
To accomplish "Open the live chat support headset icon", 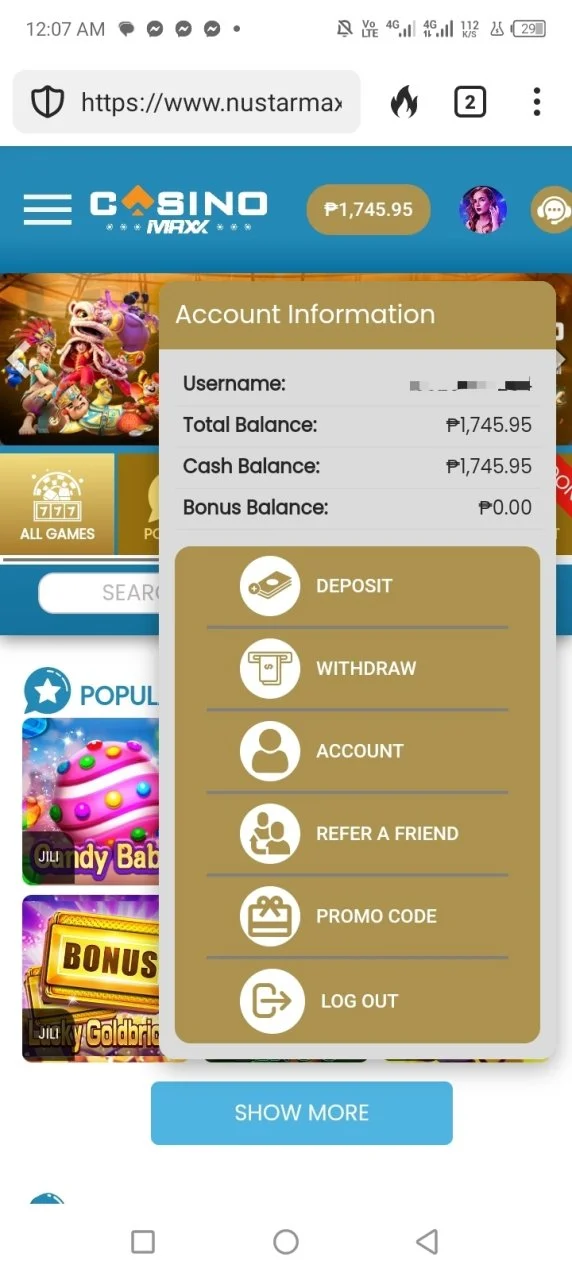I will 551,210.
